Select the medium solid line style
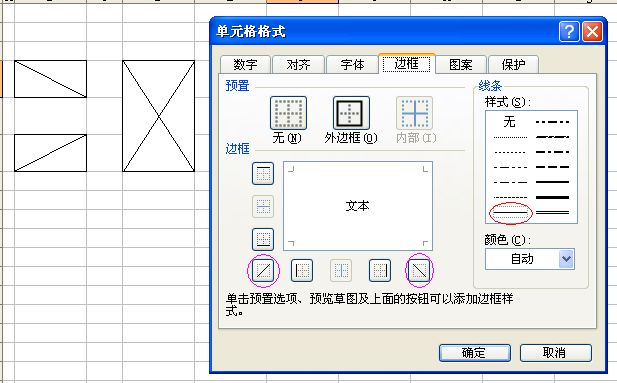The height and width of the screenshot is (383, 617). pos(552,182)
